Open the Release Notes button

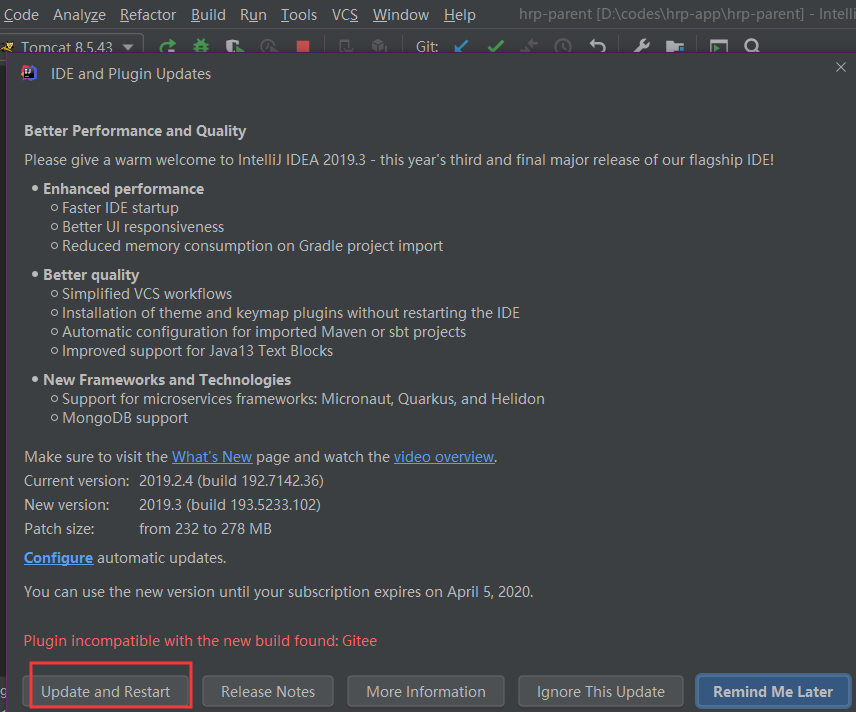point(268,691)
